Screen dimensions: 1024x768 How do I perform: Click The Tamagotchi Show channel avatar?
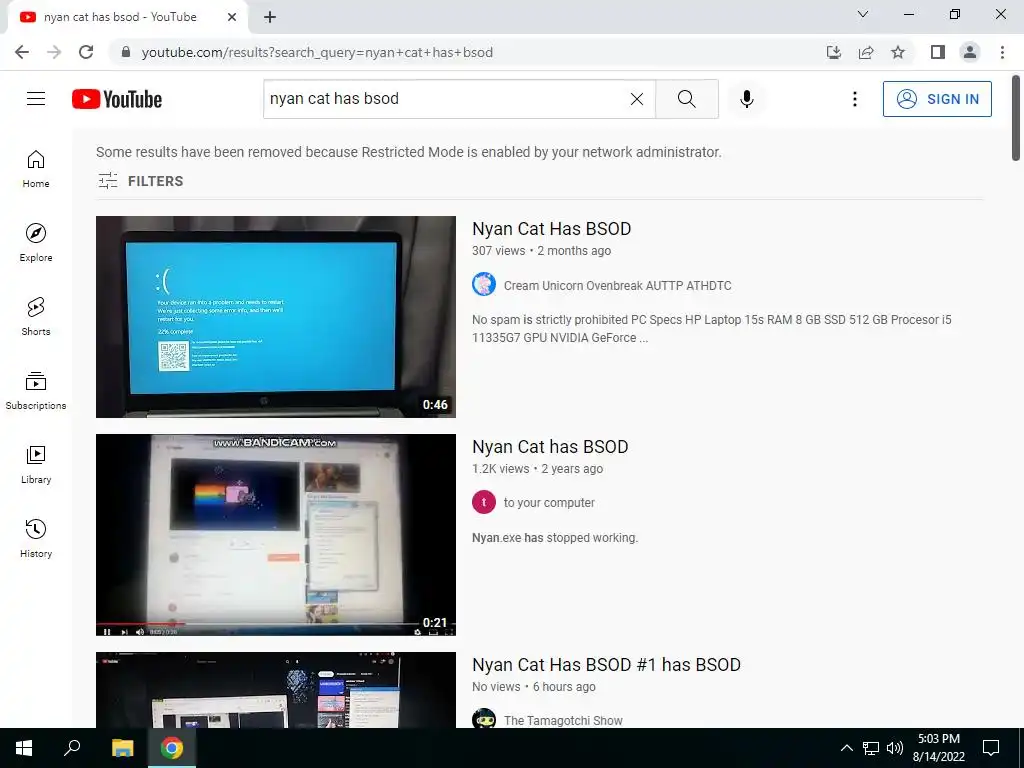tap(484, 718)
